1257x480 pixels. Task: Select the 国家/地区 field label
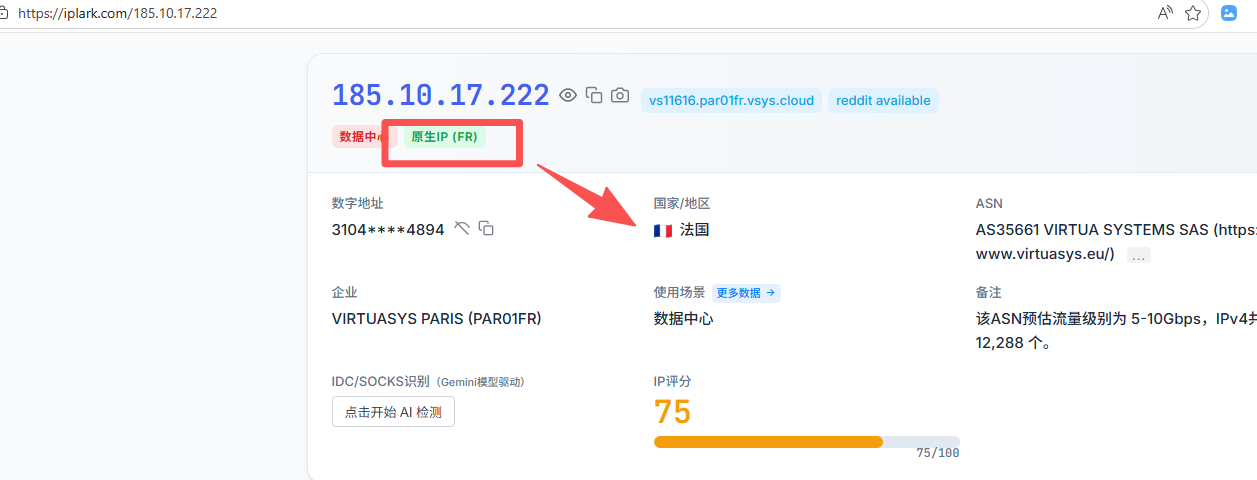[681, 203]
